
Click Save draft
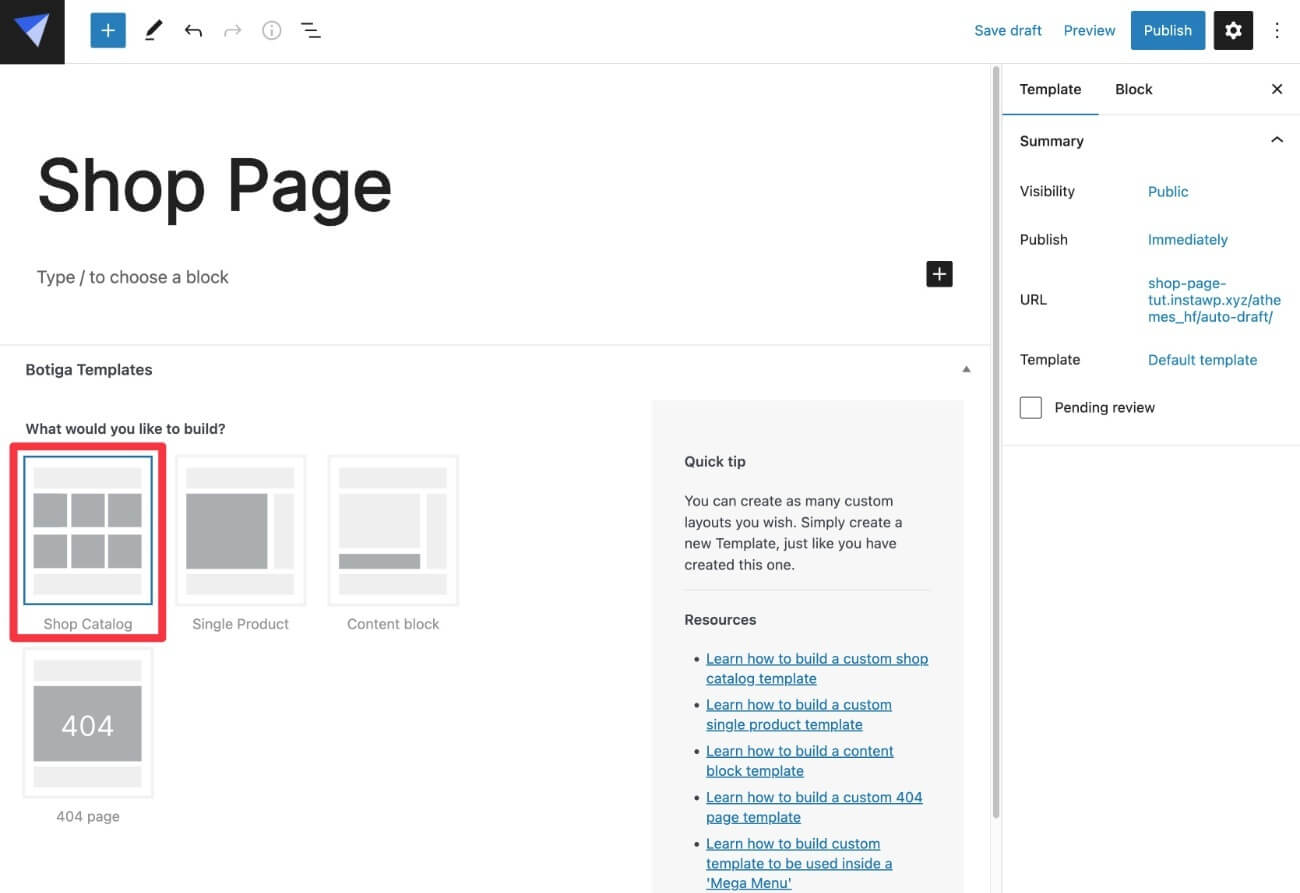tap(1008, 31)
